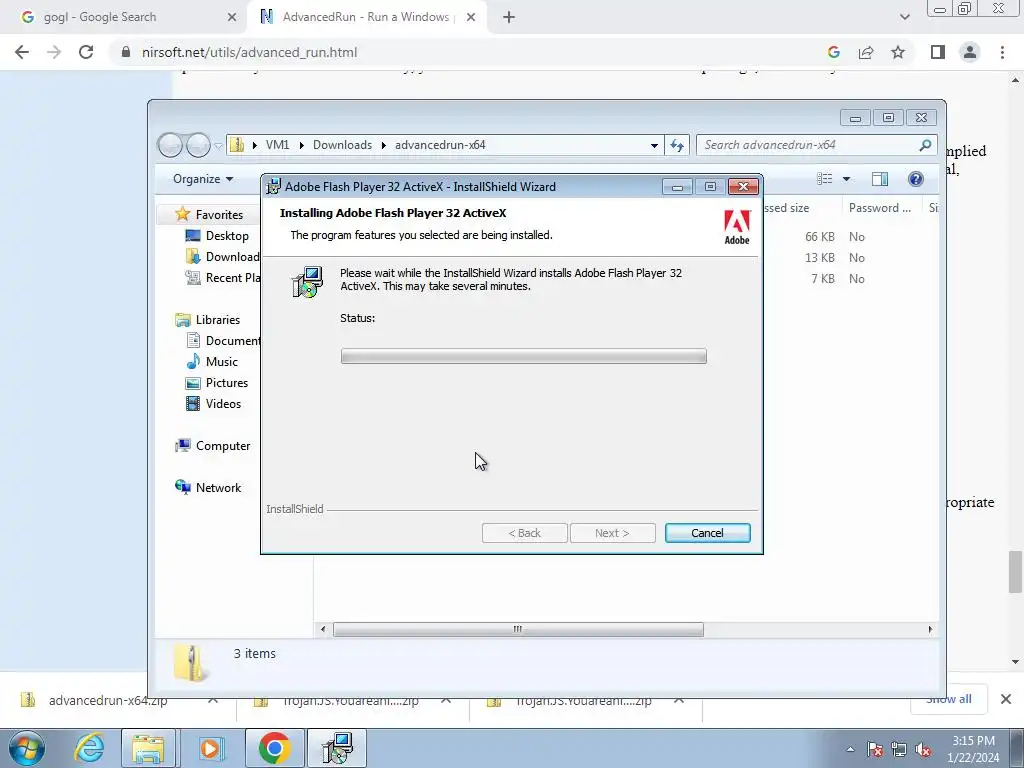This screenshot has height=768, width=1024.
Task: Show hidden system tray icons
Action: coord(850,750)
